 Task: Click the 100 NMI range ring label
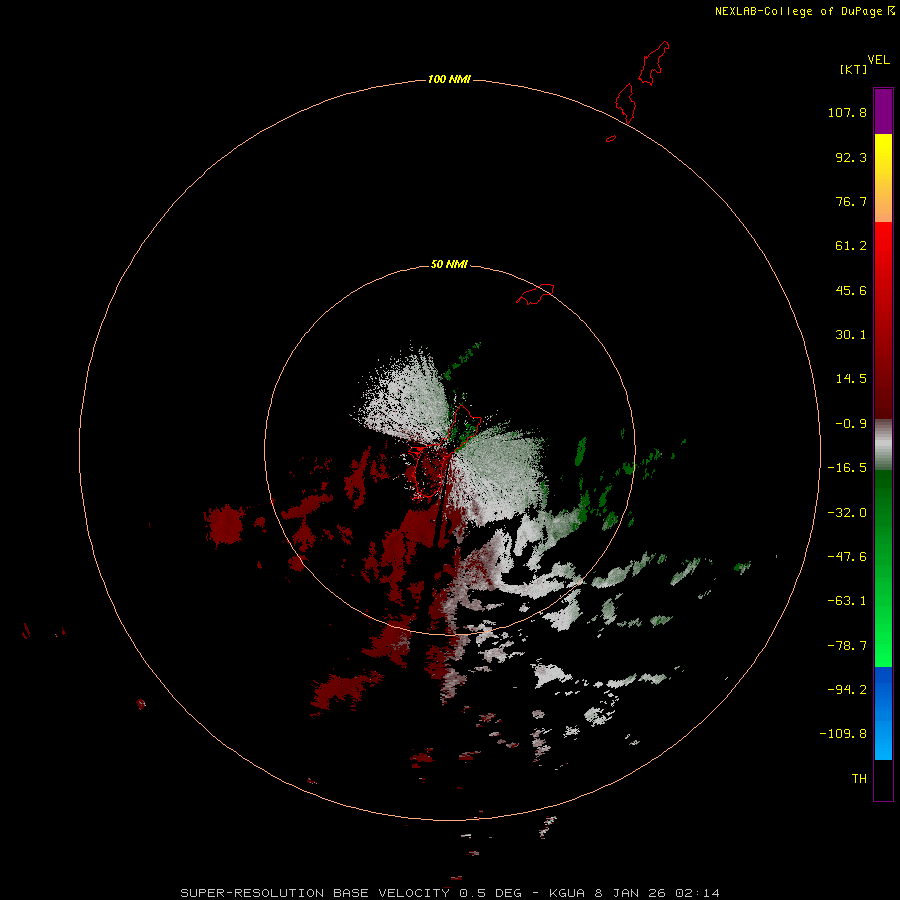[449, 79]
